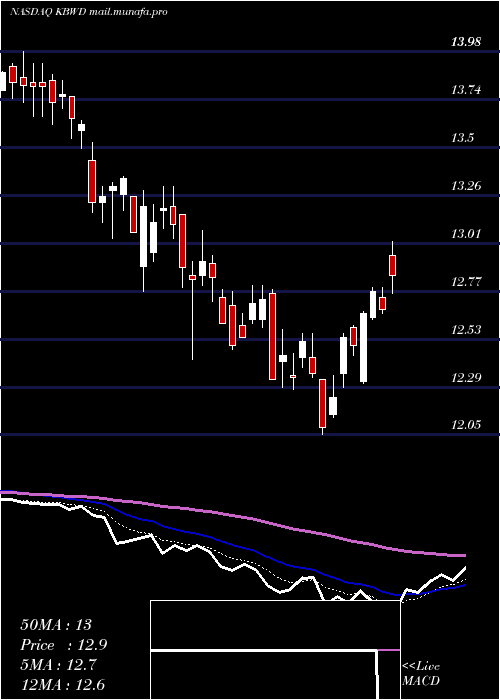Click the blue moving average line
Image resolution: width=500 pixels, height=700 pixels.
pyautogui.click(x=232, y=544)
